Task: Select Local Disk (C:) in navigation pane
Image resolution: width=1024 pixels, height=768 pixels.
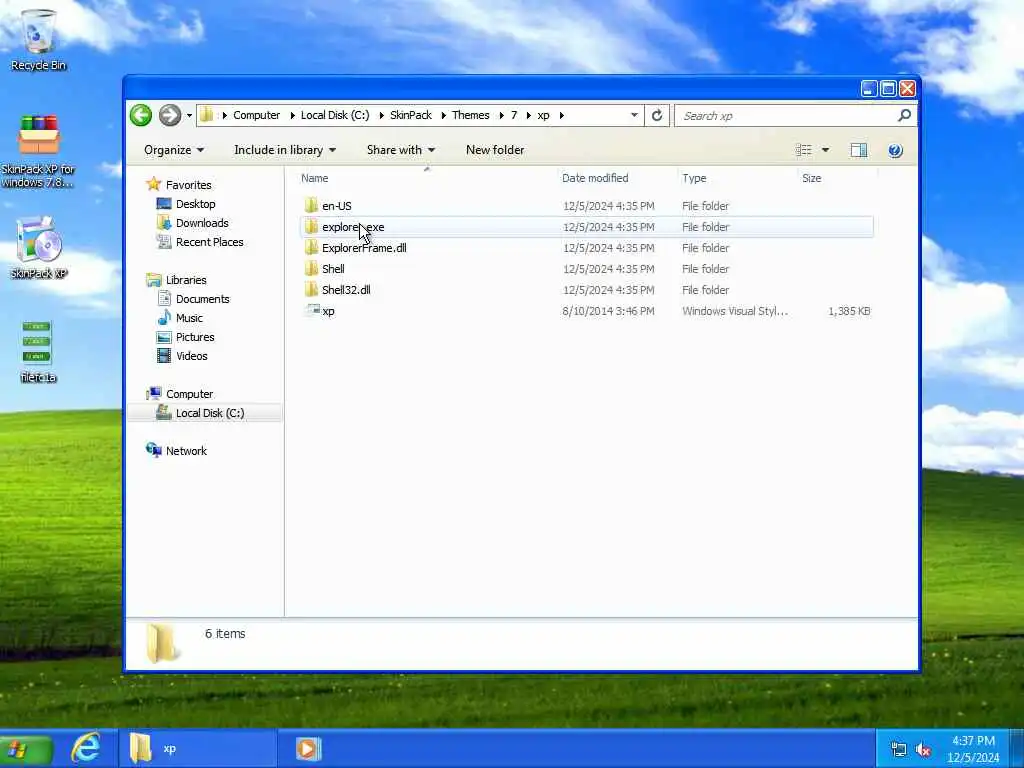Action: (x=210, y=413)
